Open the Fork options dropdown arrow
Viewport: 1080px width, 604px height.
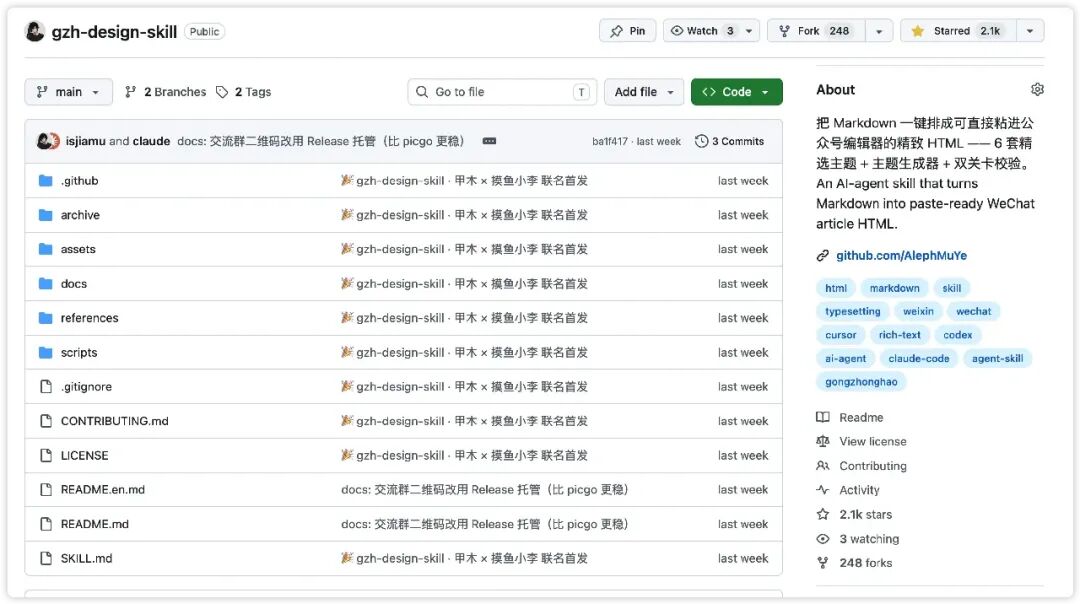click(879, 31)
